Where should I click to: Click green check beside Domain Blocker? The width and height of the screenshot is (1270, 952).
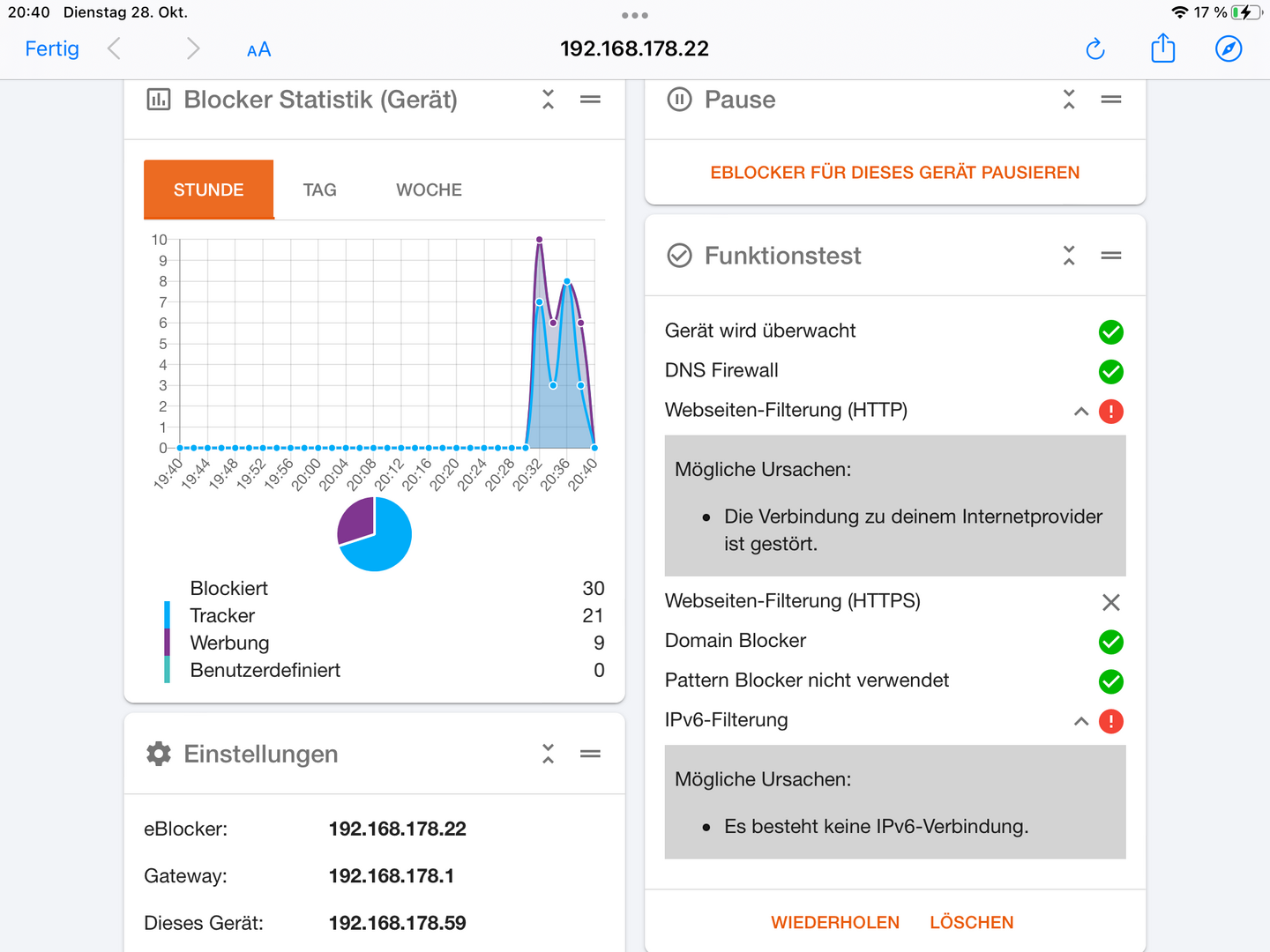(1110, 642)
